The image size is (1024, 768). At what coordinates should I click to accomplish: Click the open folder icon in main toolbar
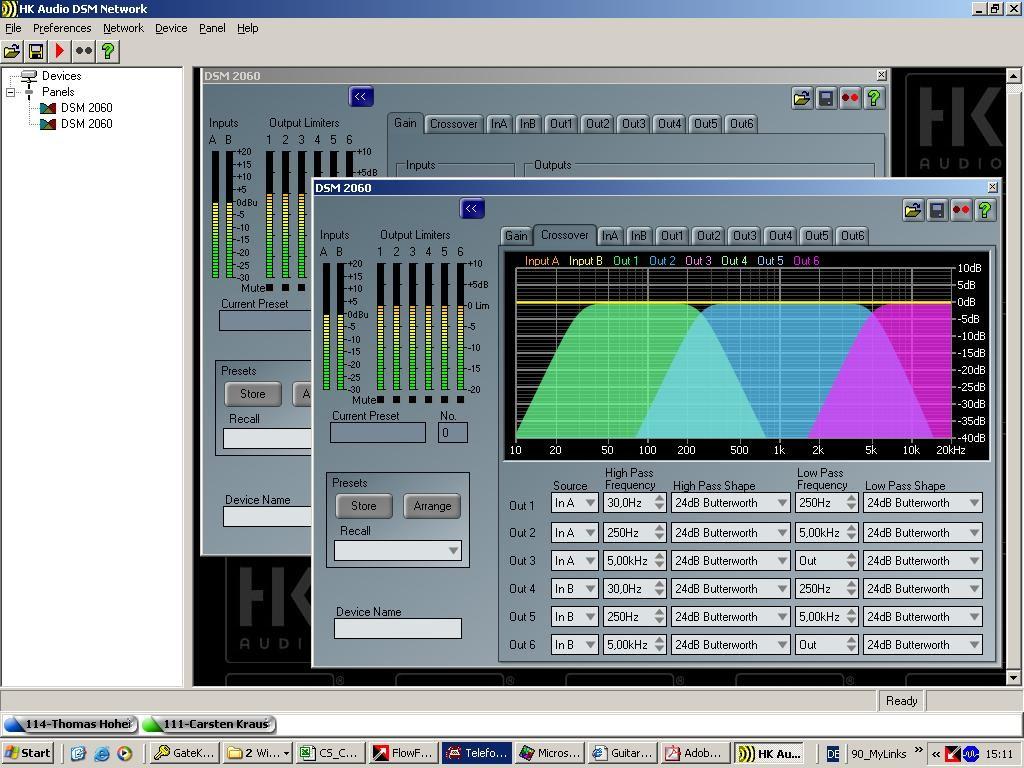pos(12,51)
